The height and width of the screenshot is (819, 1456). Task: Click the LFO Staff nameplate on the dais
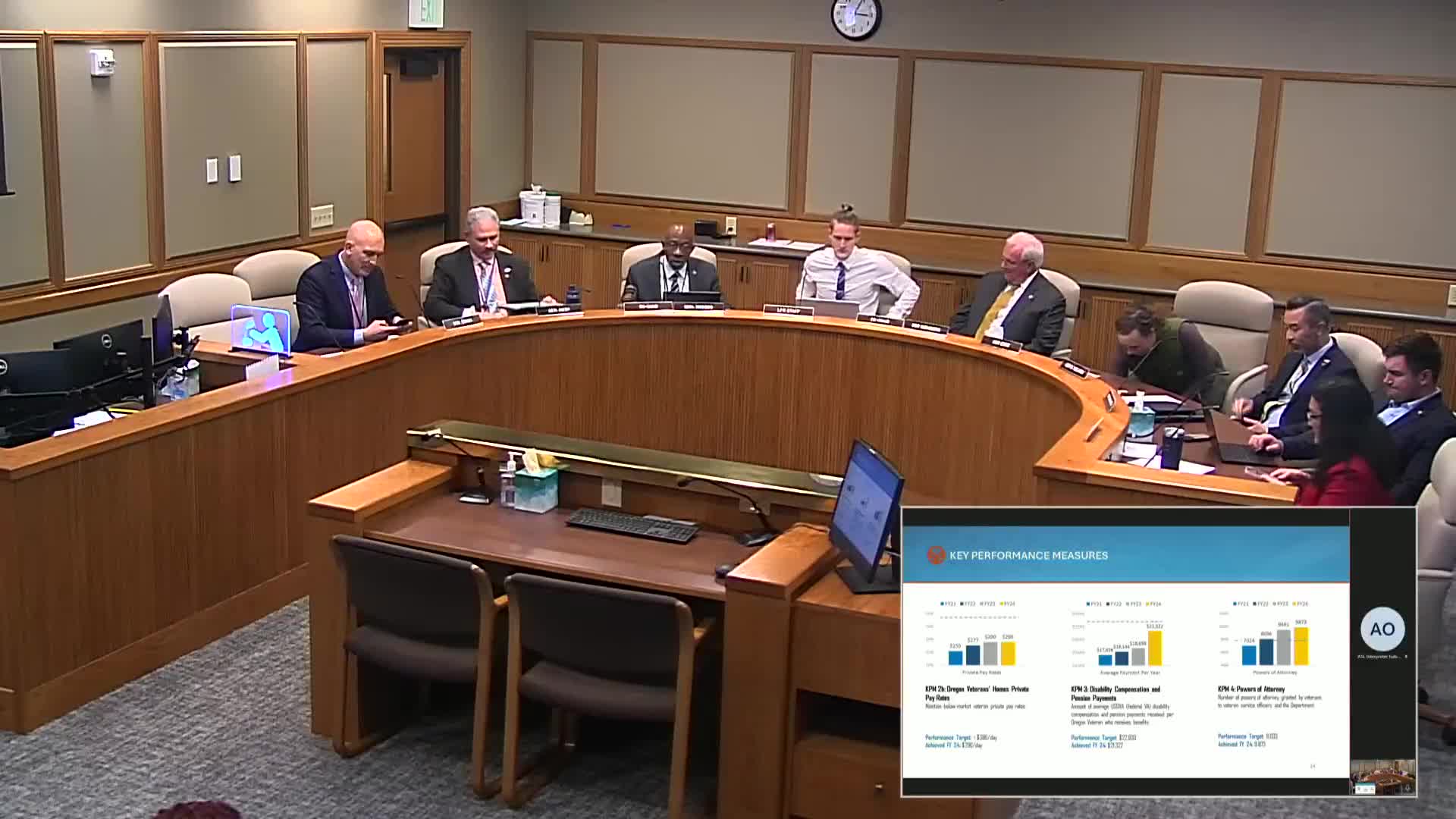point(788,310)
